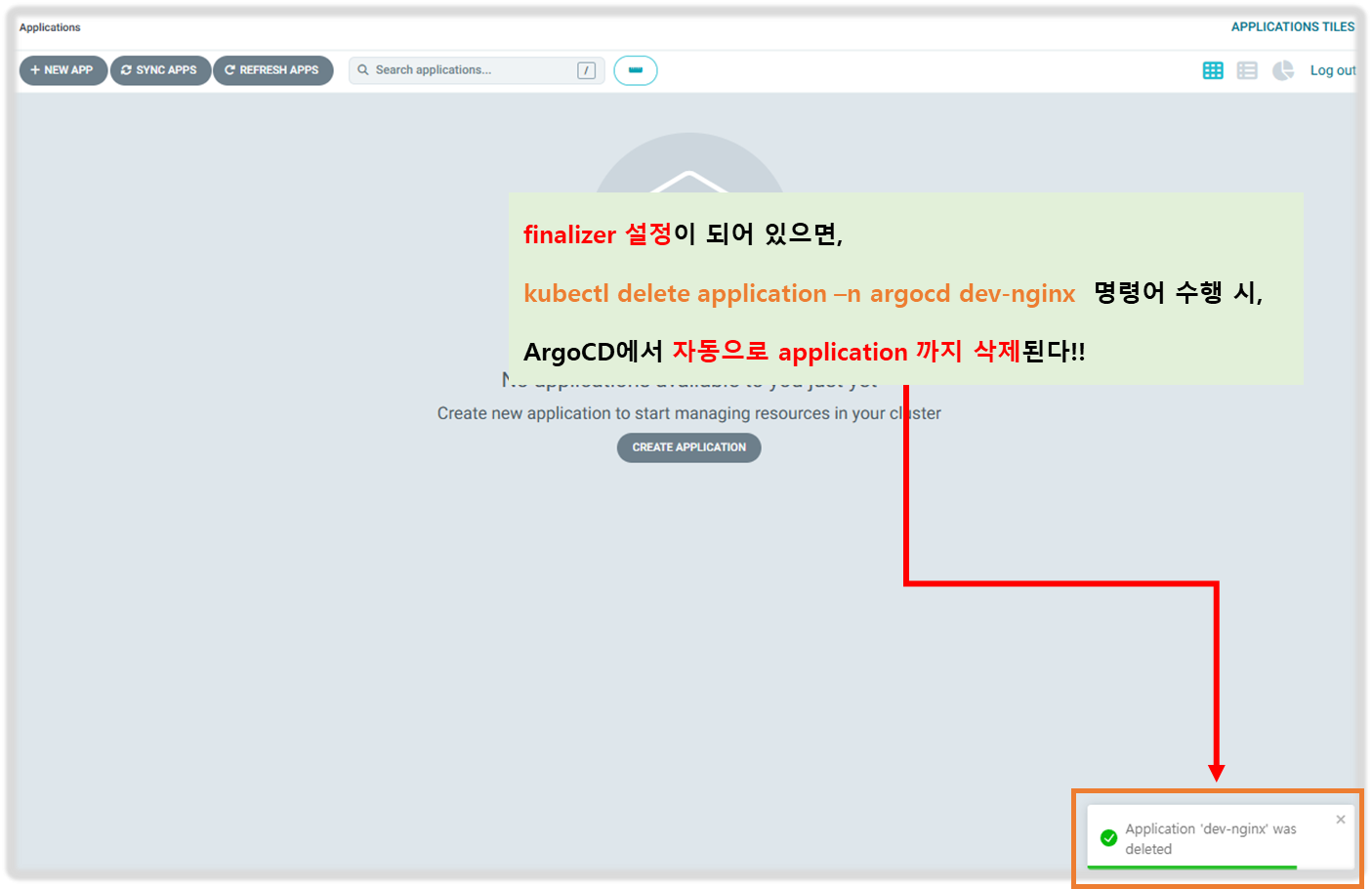Click the slash shortcut icon in search box
The width and height of the screenshot is (1372, 889).
586,70
